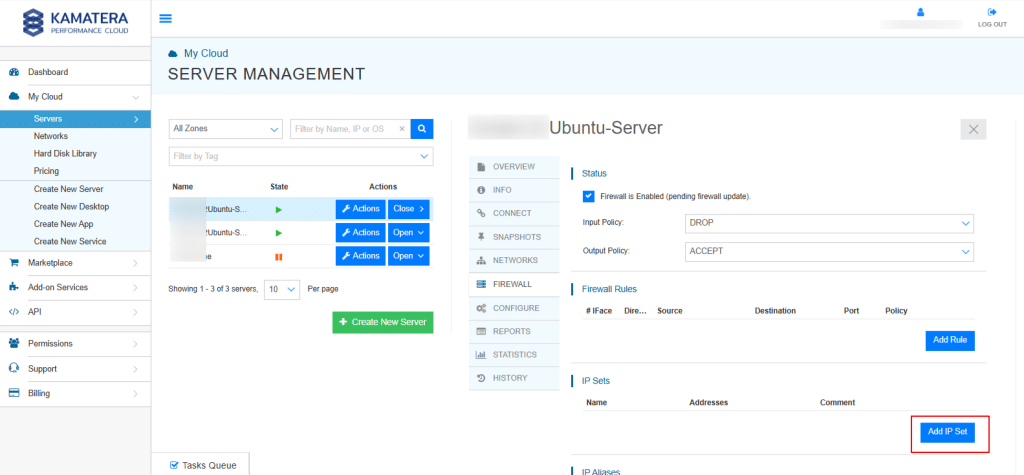Click the Kamatera logo
Screen dimensions: 1024x475
[x=76, y=22]
